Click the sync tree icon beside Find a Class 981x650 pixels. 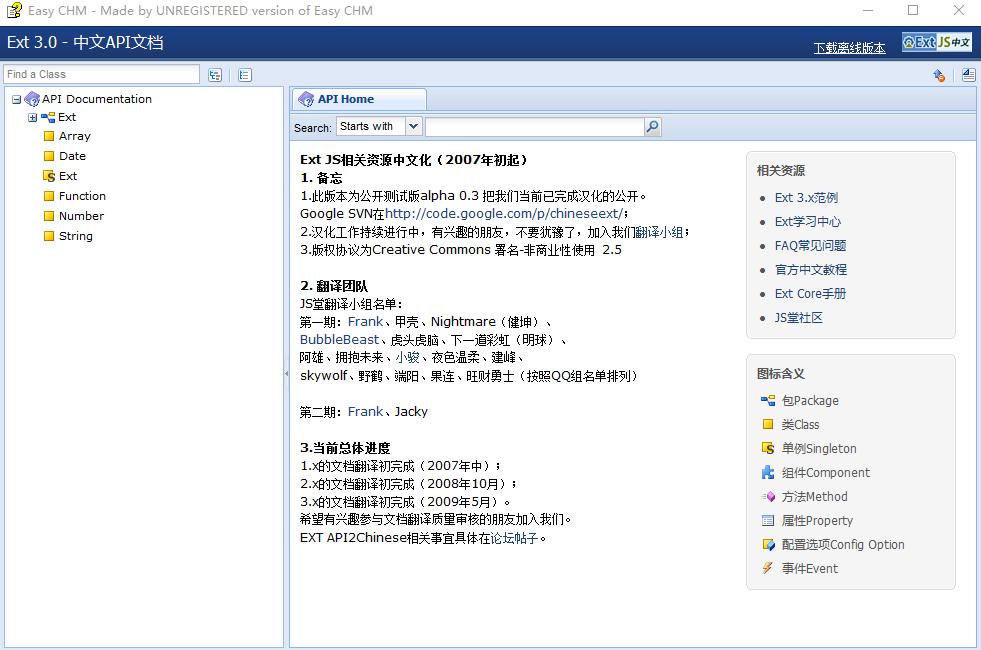pyautogui.click(x=215, y=74)
